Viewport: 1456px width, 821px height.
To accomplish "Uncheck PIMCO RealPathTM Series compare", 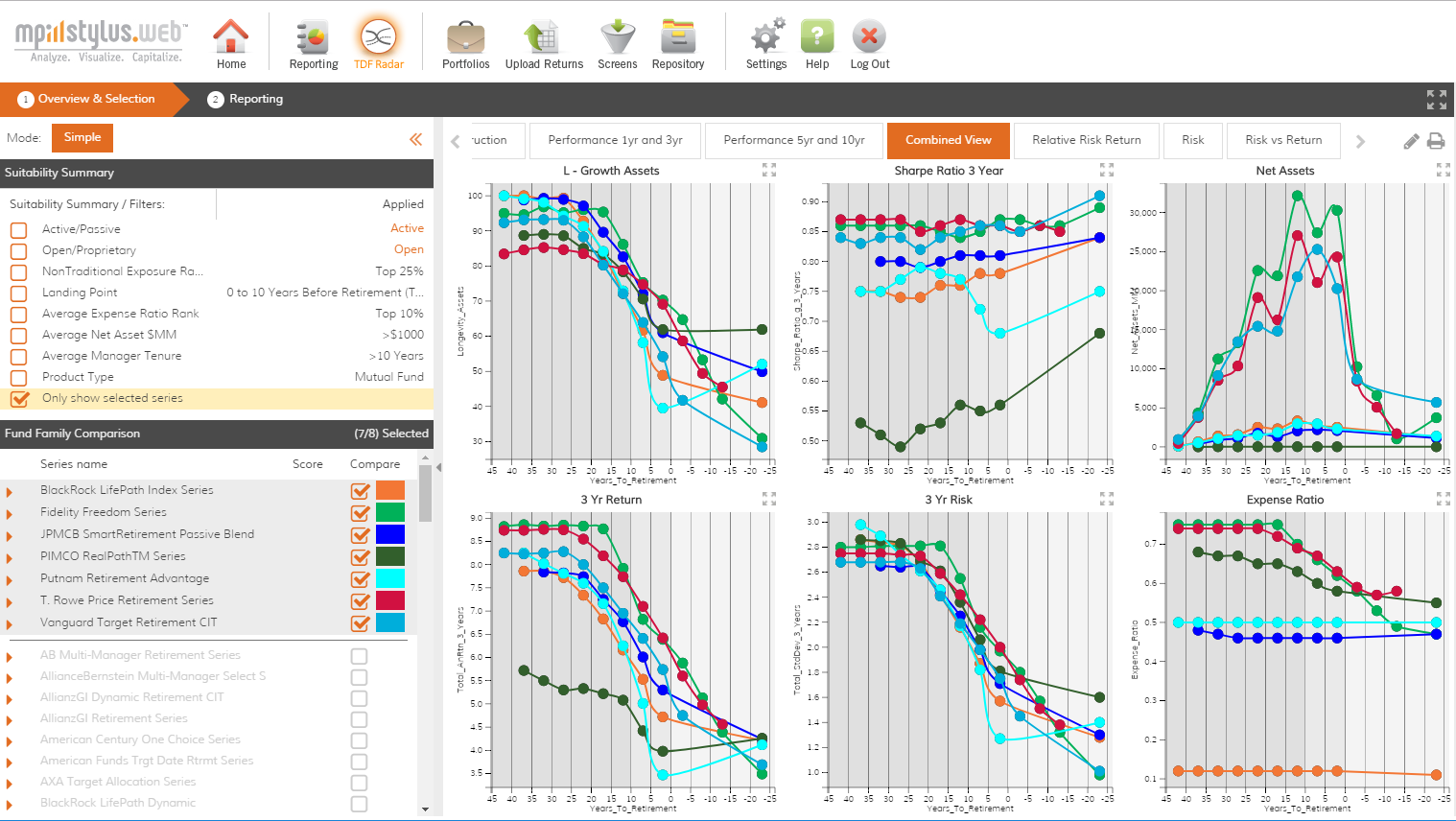I will 361,556.
